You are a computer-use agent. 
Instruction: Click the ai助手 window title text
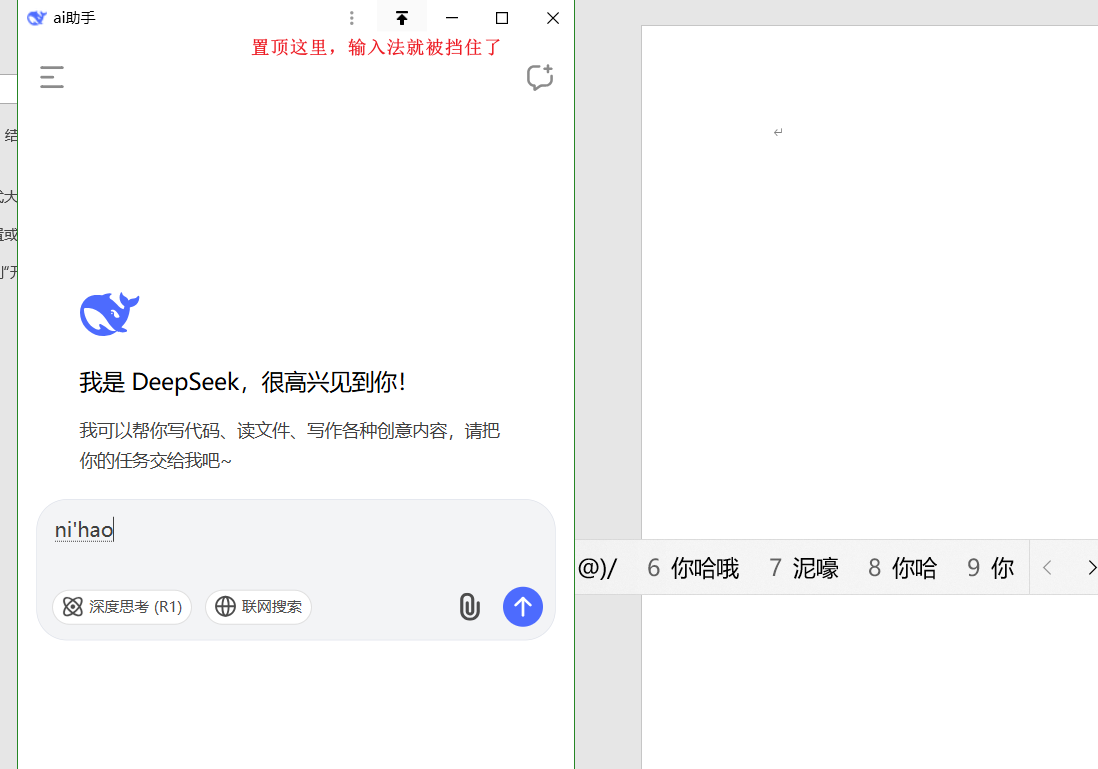click(x=74, y=18)
